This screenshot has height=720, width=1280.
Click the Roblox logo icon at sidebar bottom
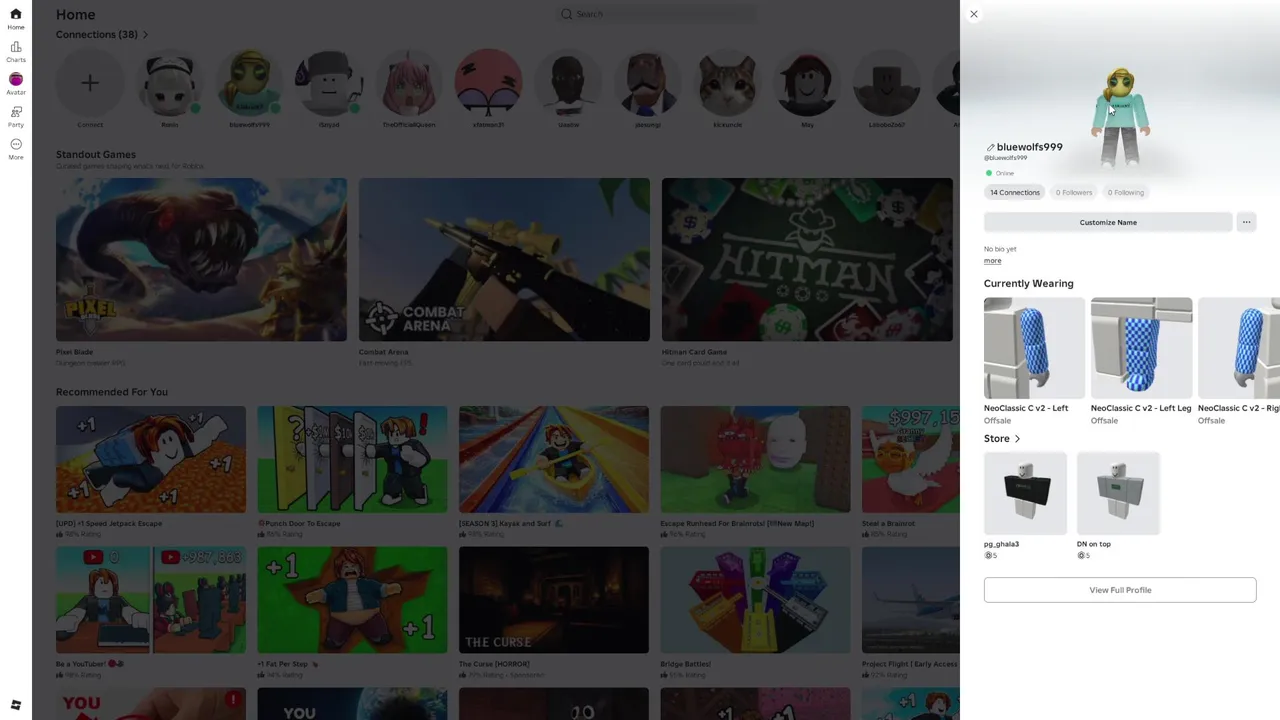(16, 705)
